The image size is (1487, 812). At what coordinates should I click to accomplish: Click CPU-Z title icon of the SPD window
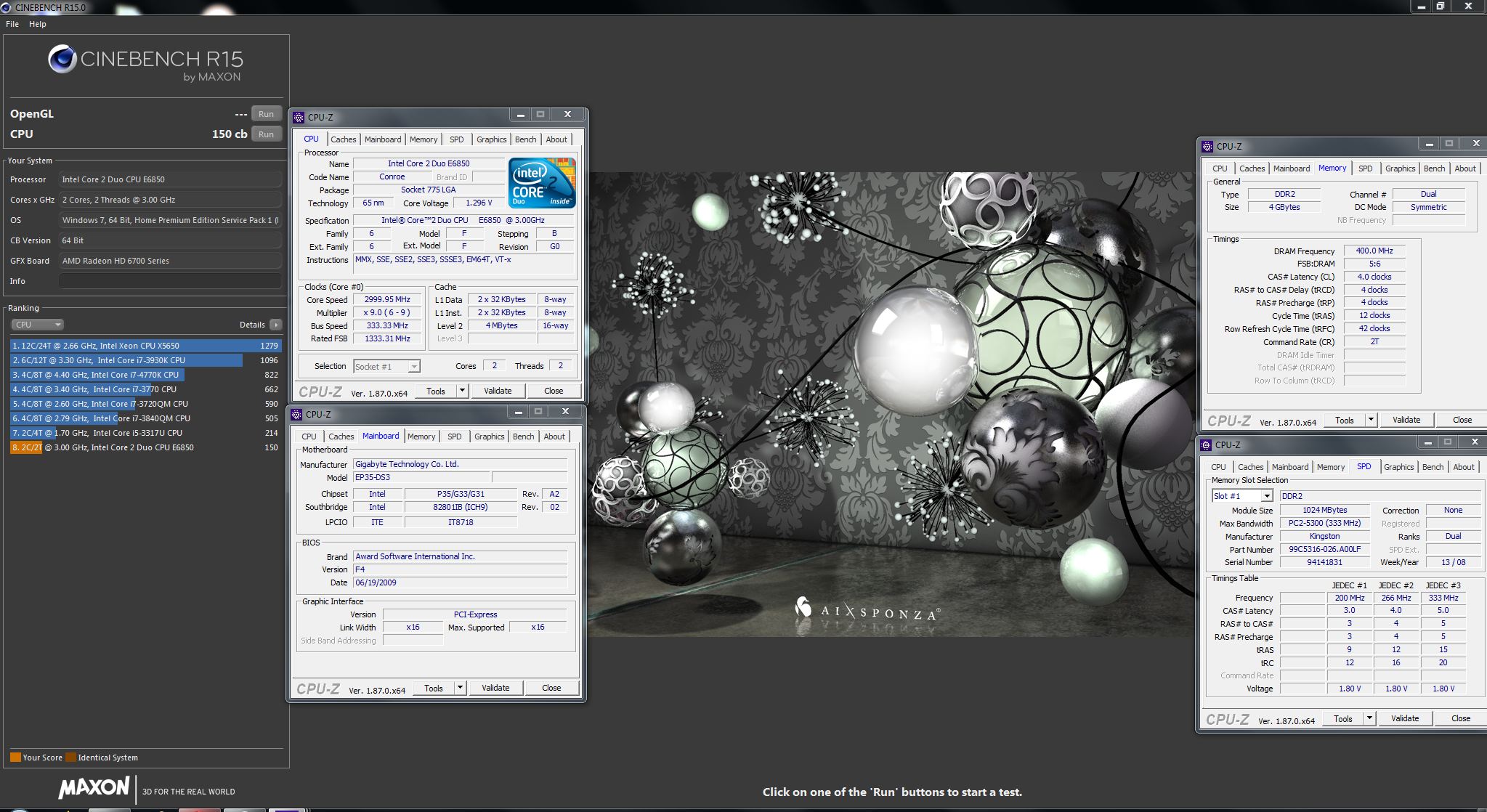(1206, 444)
